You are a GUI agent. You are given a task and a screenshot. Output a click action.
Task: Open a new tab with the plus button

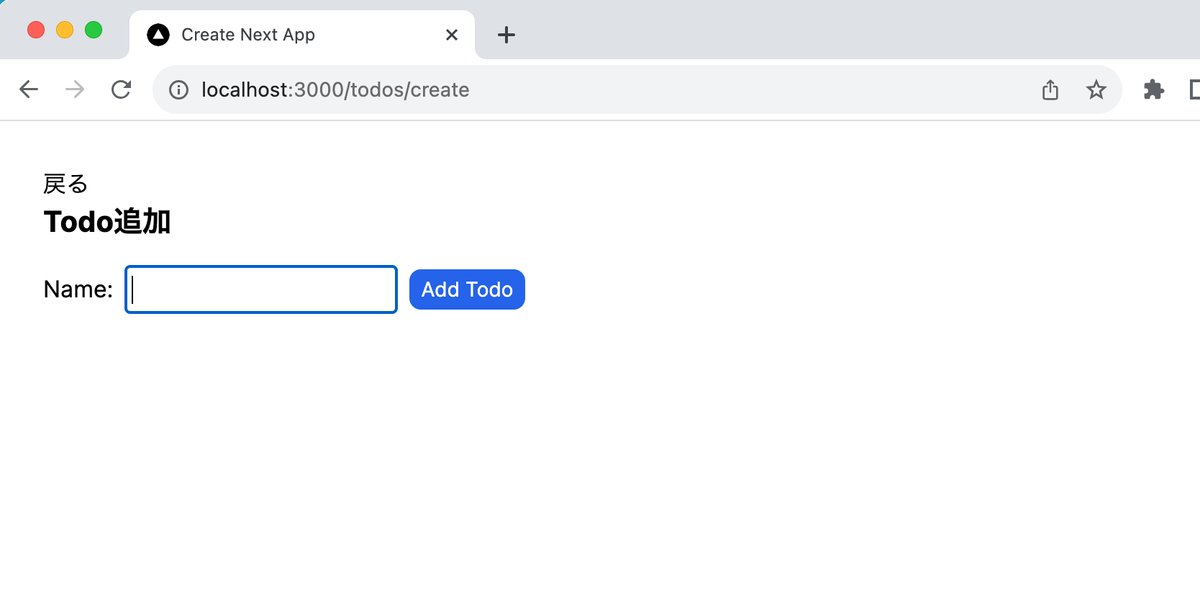pyautogui.click(x=505, y=34)
